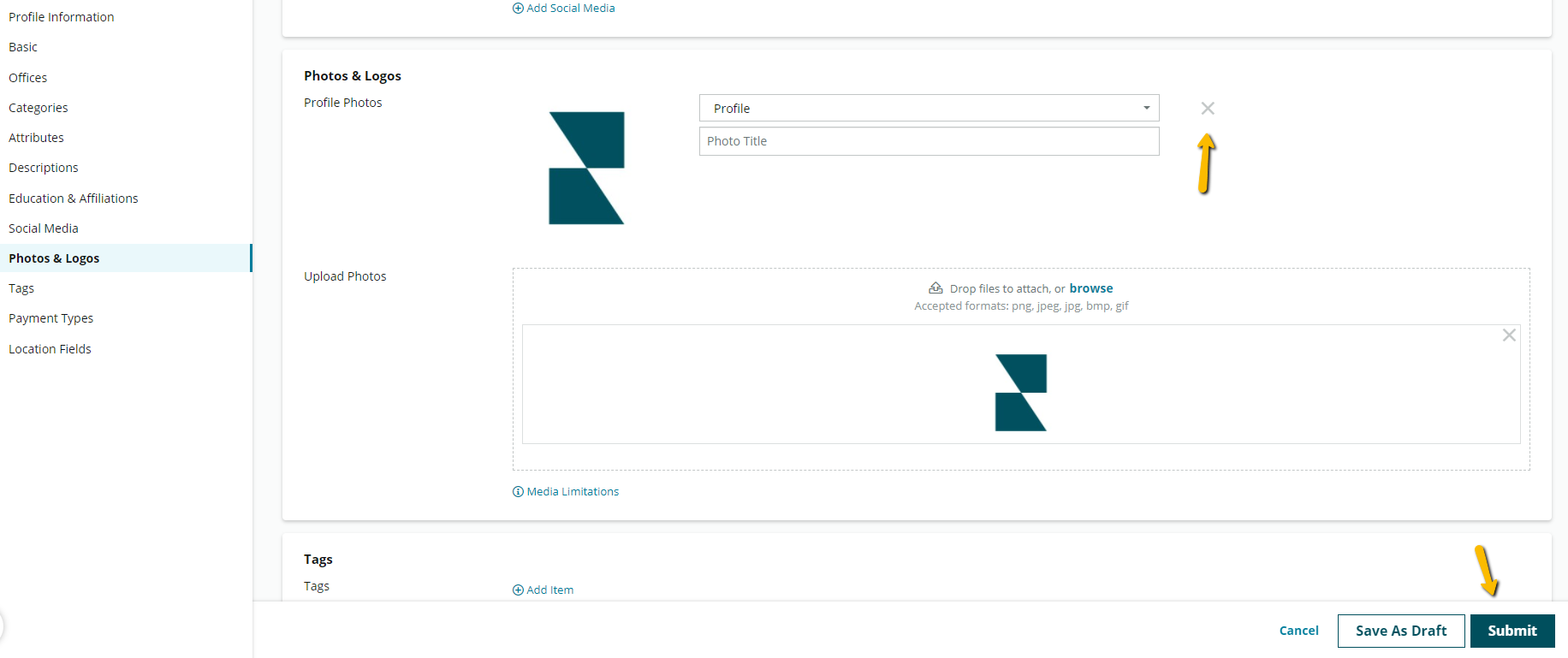Click the uploaded logo image in dropzone
Screen dimensions: 1568x658
tap(1020, 393)
